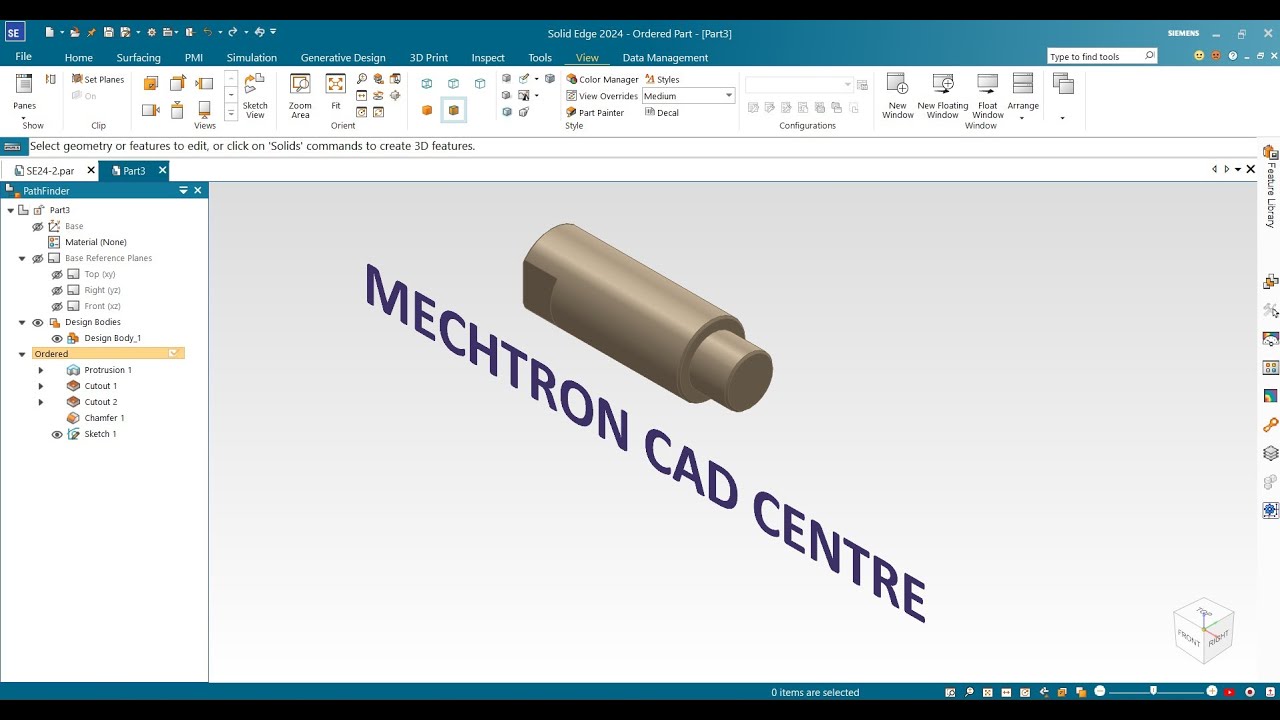Open the Simulation ribbon tab

(x=252, y=57)
